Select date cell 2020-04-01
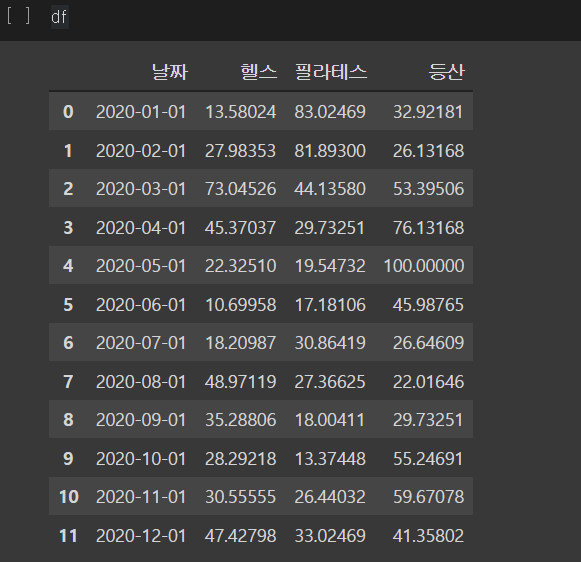The width and height of the screenshot is (581, 562). [x=141, y=227]
